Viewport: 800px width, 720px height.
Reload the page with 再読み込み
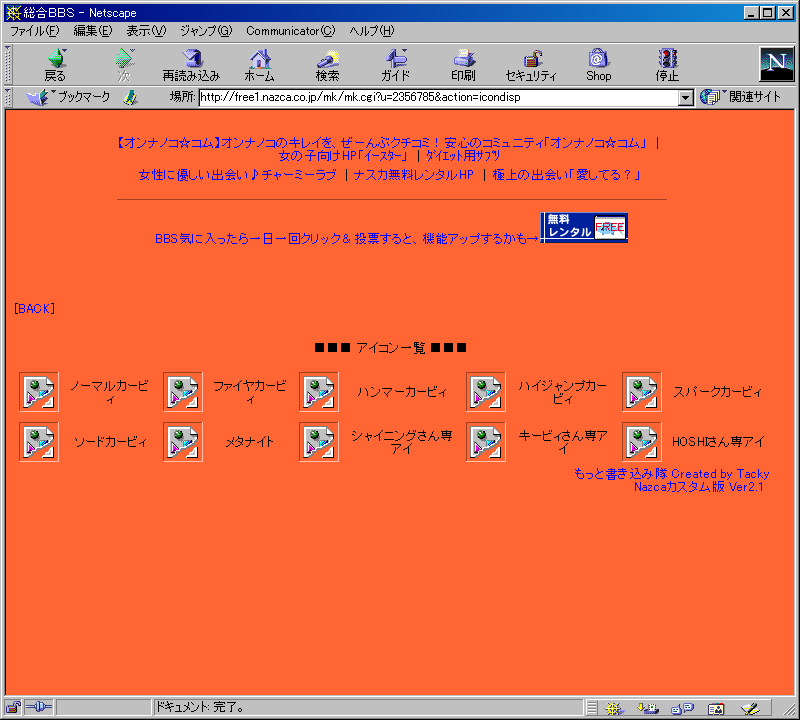[x=191, y=65]
